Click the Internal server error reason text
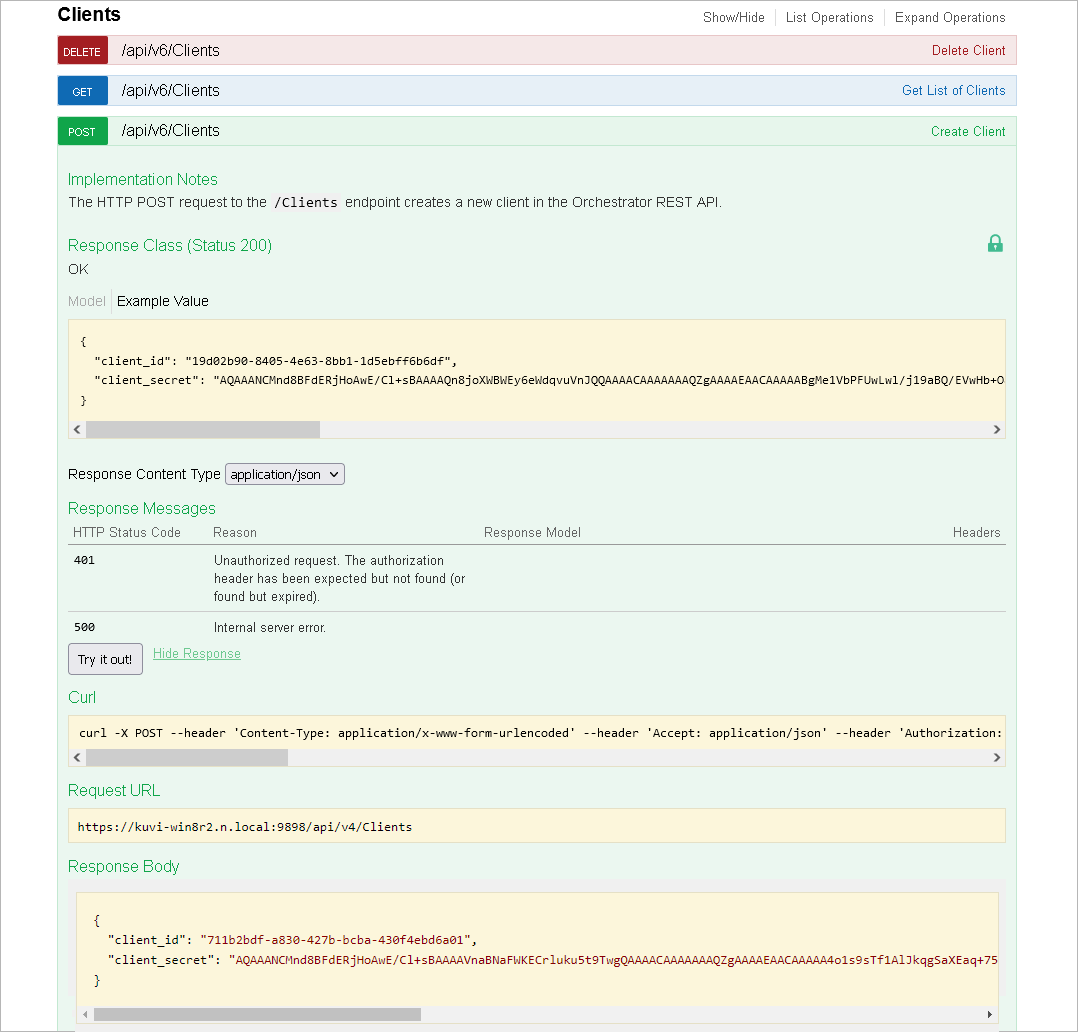This screenshot has height=1032, width=1078. coord(270,628)
